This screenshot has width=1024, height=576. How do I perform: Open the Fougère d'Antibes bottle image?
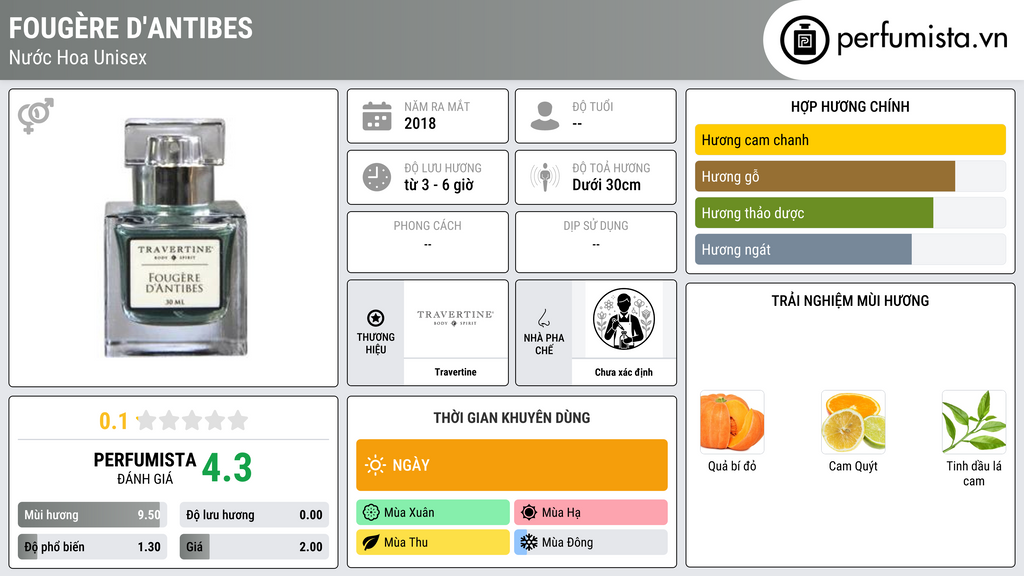(x=175, y=237)
